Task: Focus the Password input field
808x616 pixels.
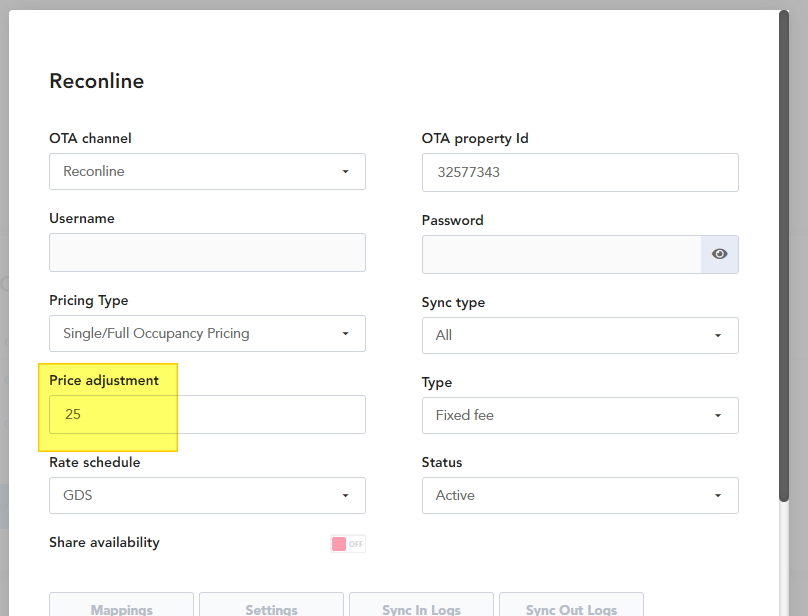Action: pyautogui.click(x=562, y=255)
